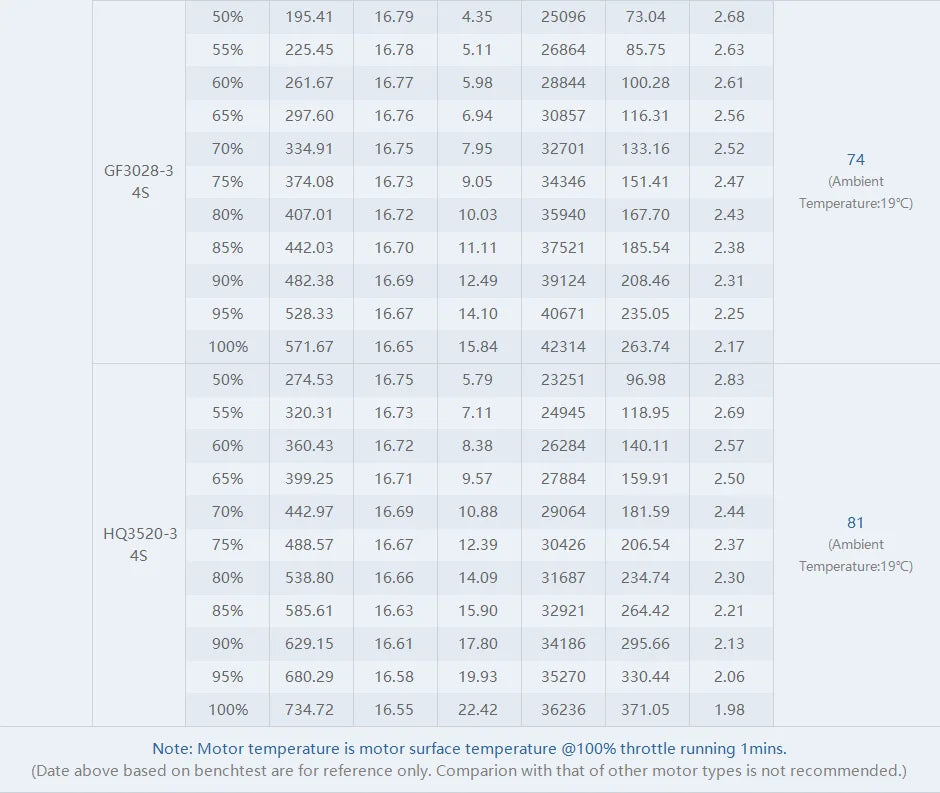
Task: Click the motor temperature note text
Action: coord(469,748)
